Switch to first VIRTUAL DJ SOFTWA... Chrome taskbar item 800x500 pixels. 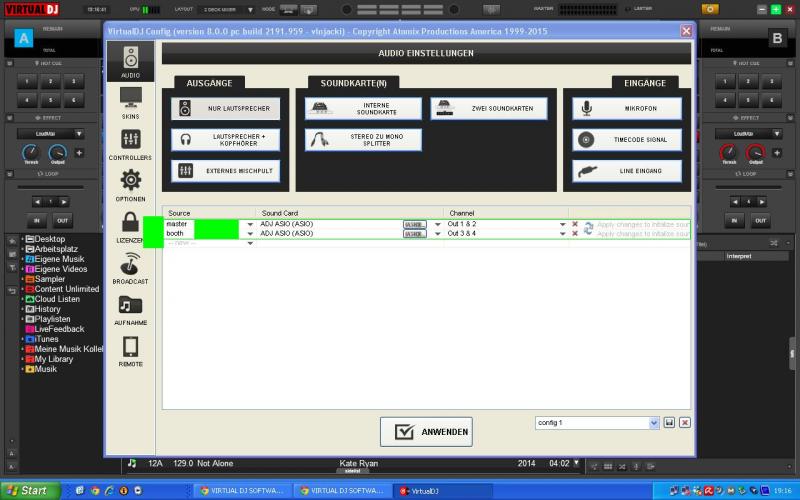click(242, 491)
